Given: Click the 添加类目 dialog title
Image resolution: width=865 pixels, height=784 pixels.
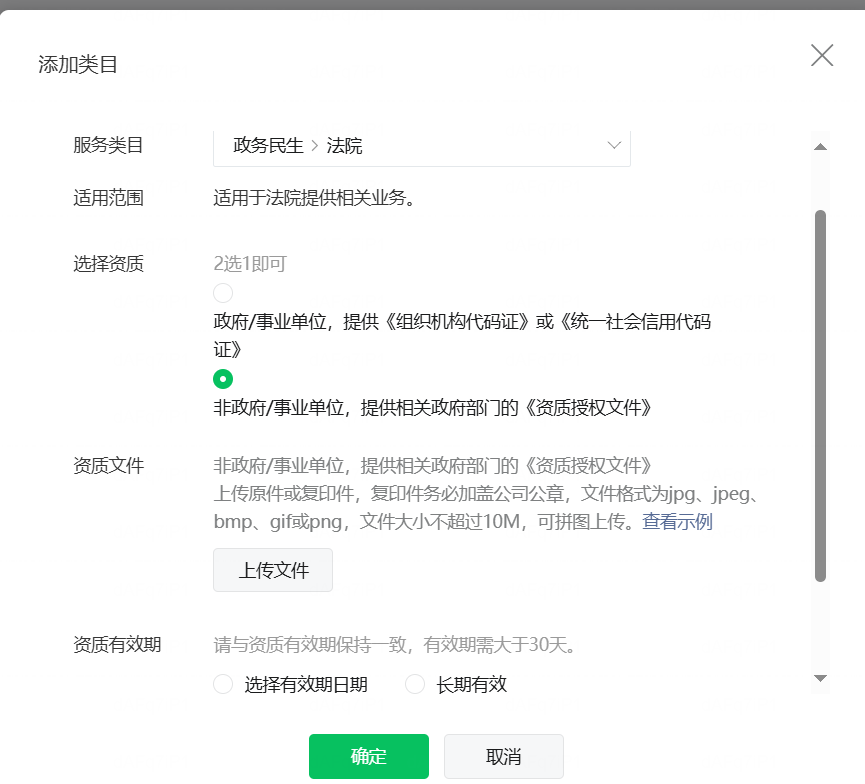Looking at the screenshot, I should click(78, 65).
